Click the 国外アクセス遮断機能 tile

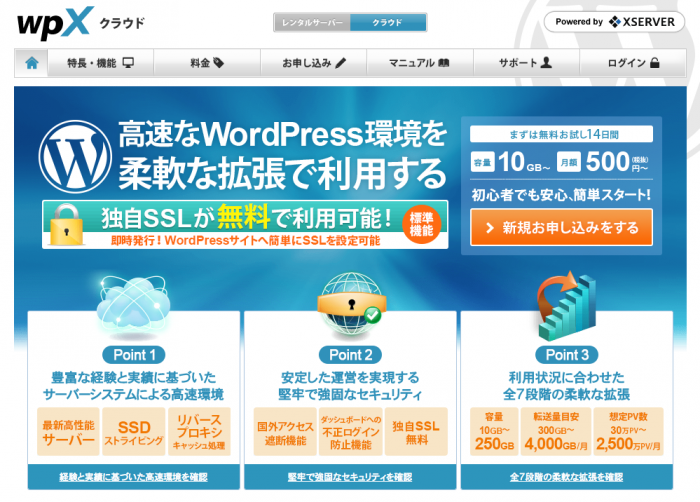[x=285, y=431]
